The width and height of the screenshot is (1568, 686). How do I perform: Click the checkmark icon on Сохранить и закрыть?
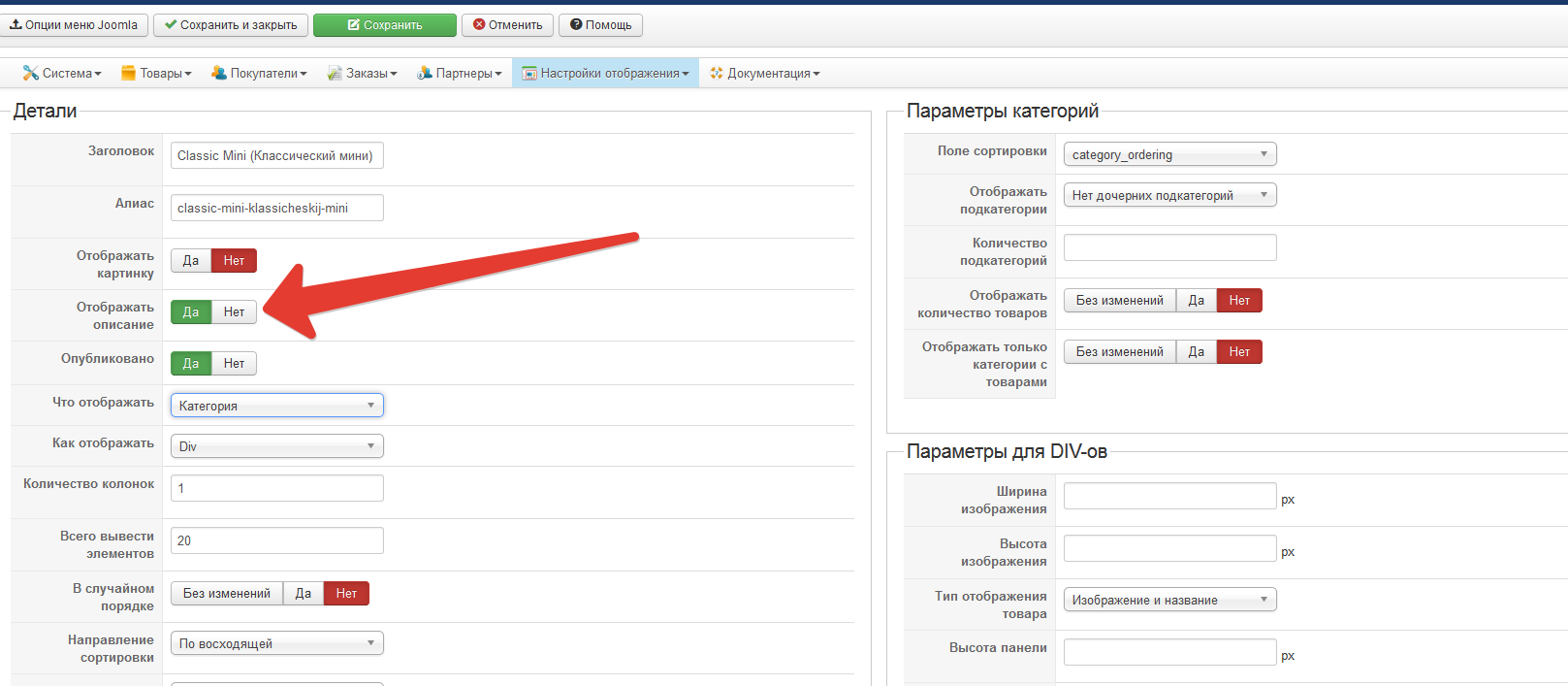click(171, 24)
